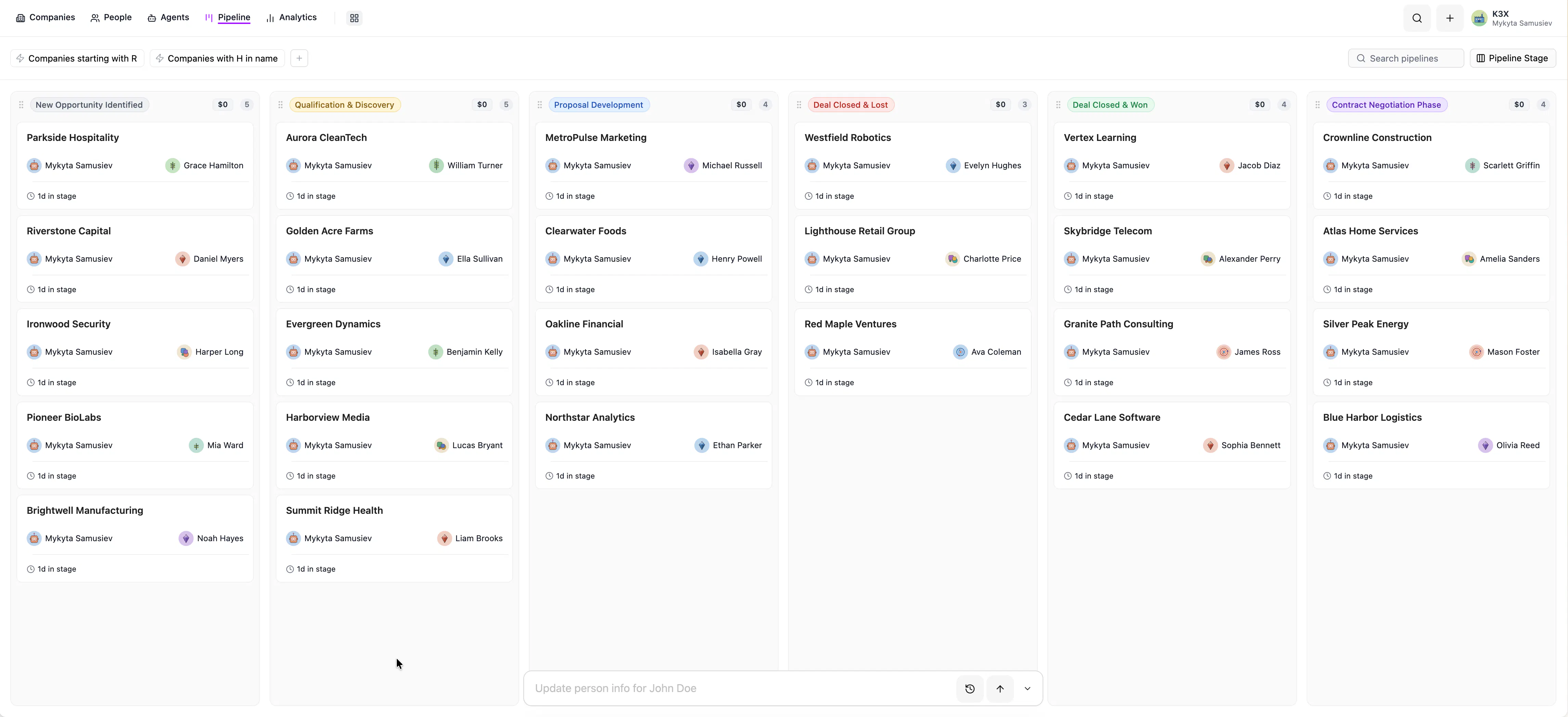Click the search magnifier icon at top right
Viewport: 1568px width, 717px height.
click(1417, 18)
